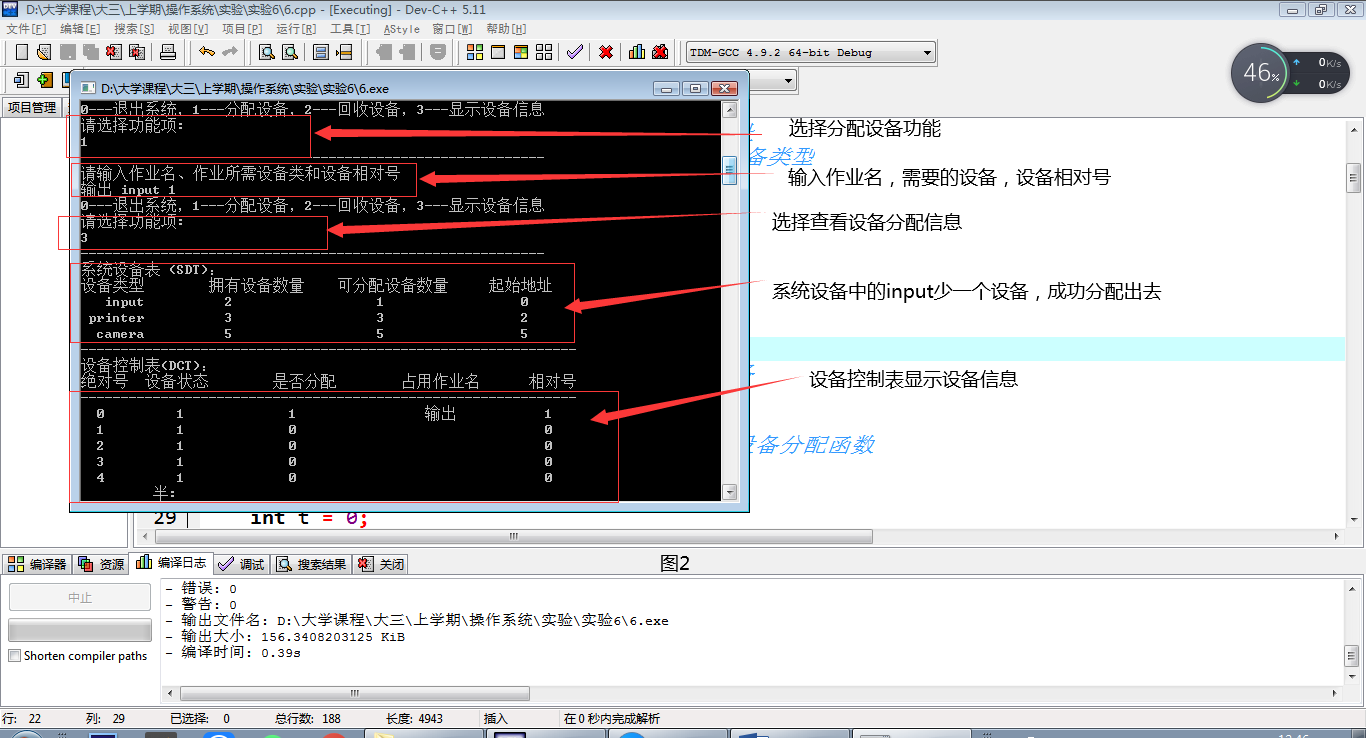This screenshot has height=738, width=1366.
Task: Compile and run icon in toolbar
Action: [x=521, y=52]
